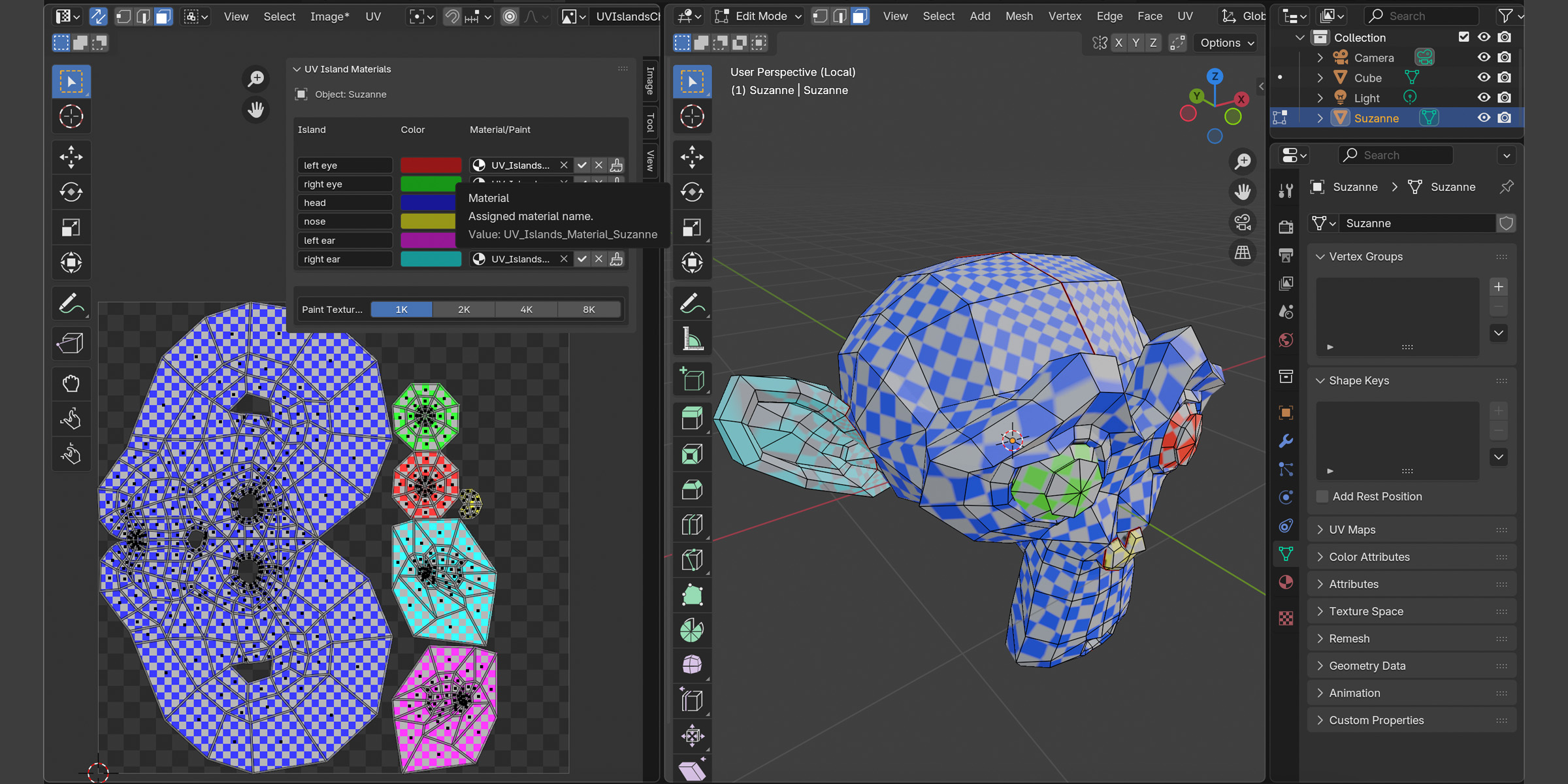Open the Image sidebar tab
The height and width of the screenshot is (784, 1568).
649,81
